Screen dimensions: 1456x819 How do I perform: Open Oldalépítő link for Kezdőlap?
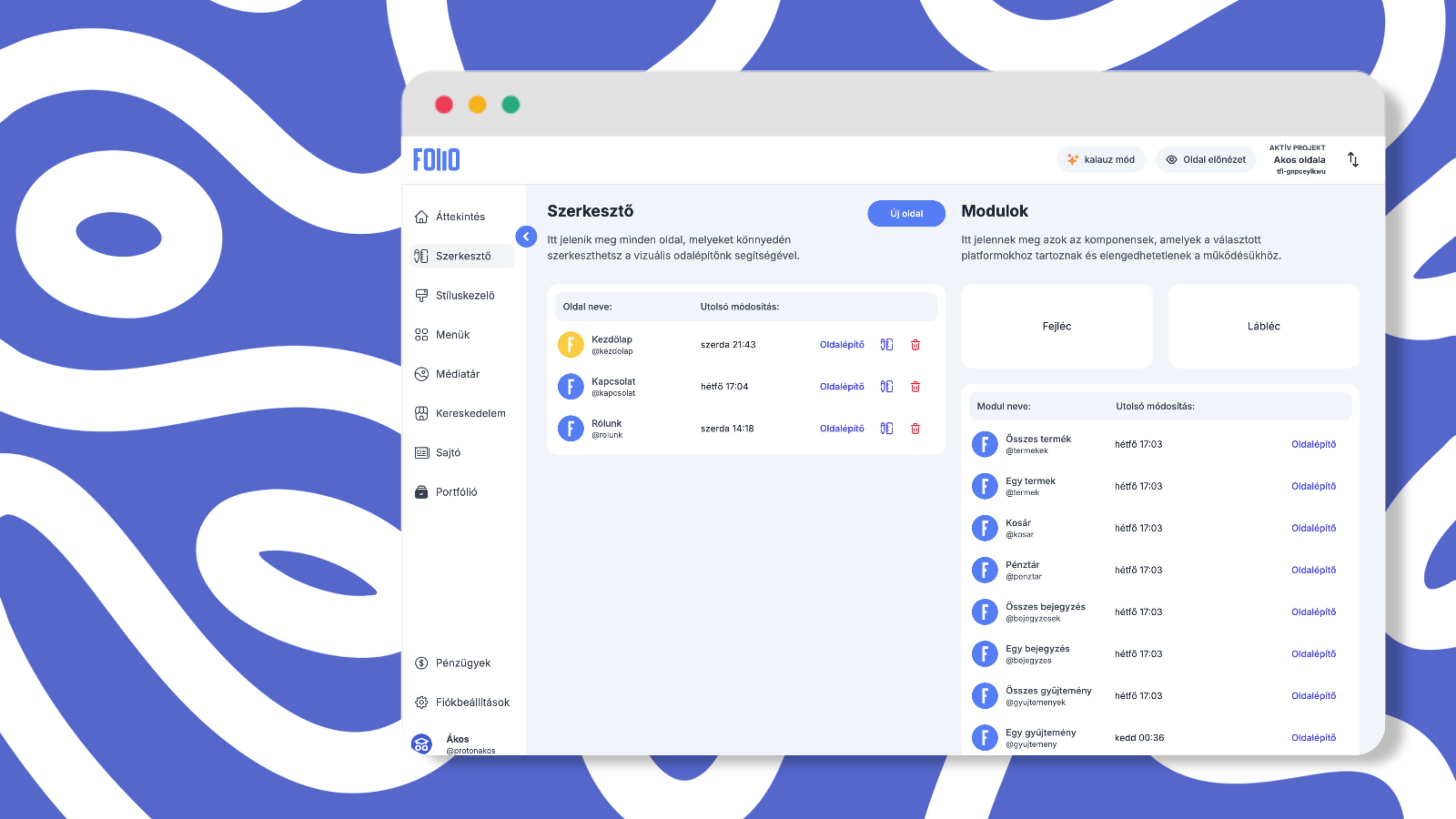[x=841, y=345]
